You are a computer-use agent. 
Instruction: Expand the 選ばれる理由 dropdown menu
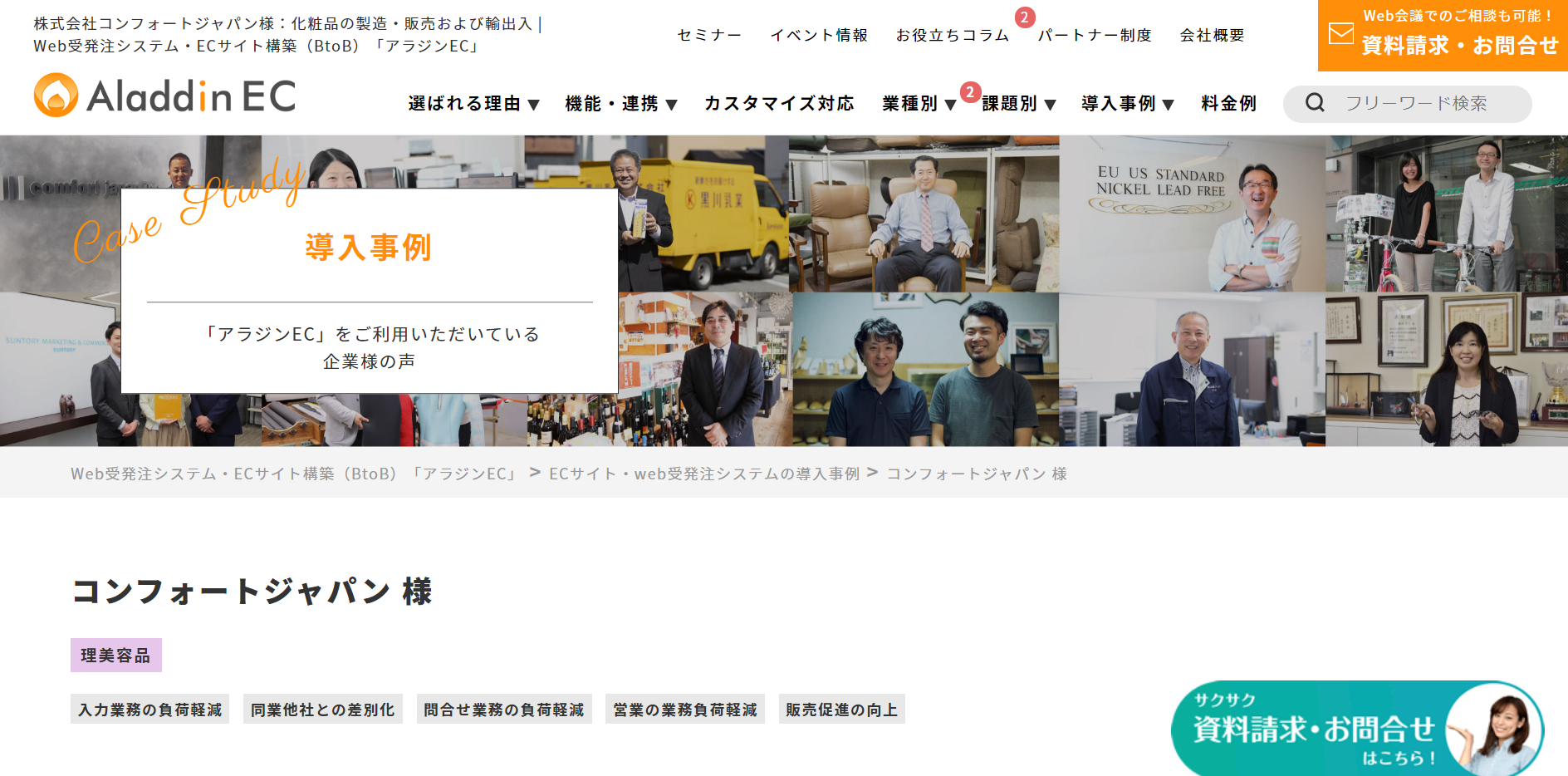pyautogui.click(x=473, y=104)
